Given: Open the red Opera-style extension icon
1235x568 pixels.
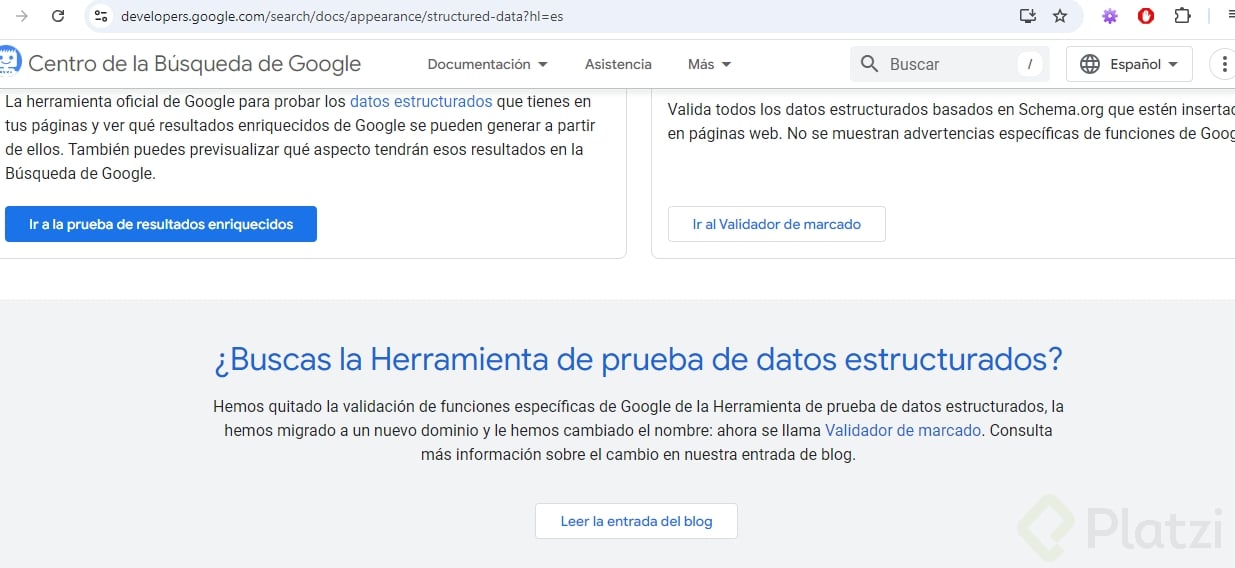Looking at the screenshot, I should (1146, 16).
